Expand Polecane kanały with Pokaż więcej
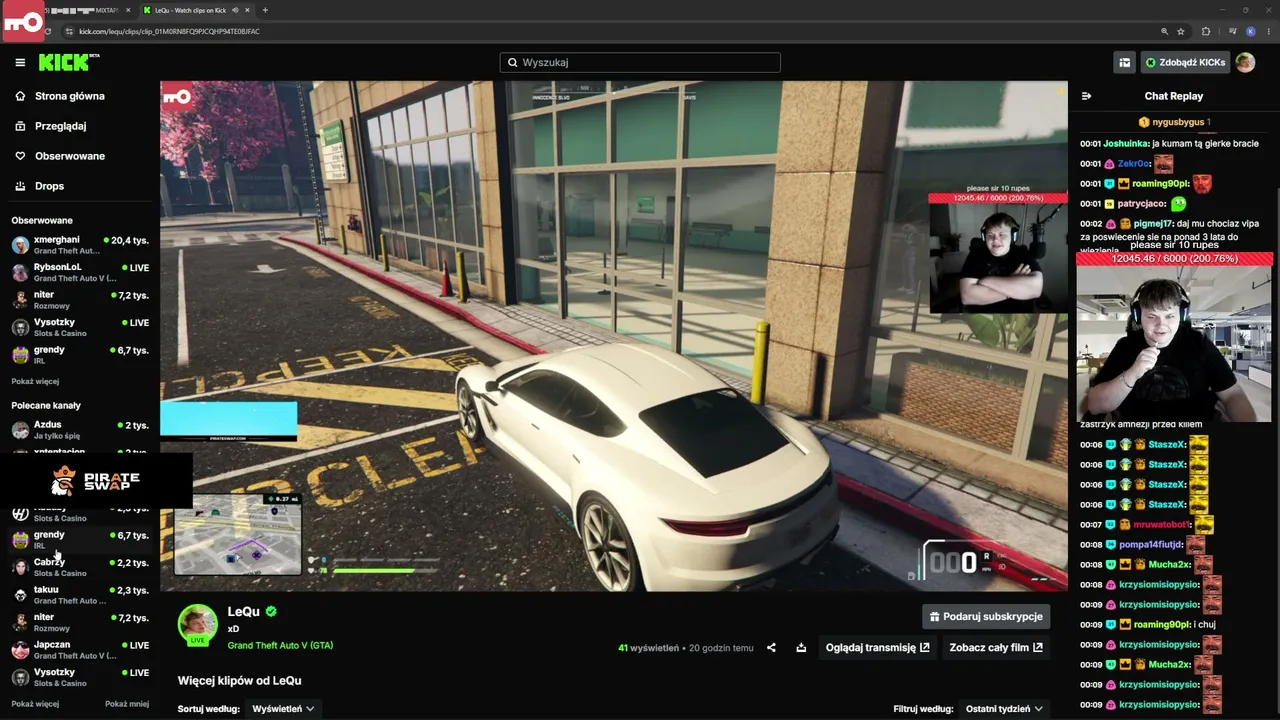Image resolution: width=1280 pixels, height=720 pixels. (35, 704)
